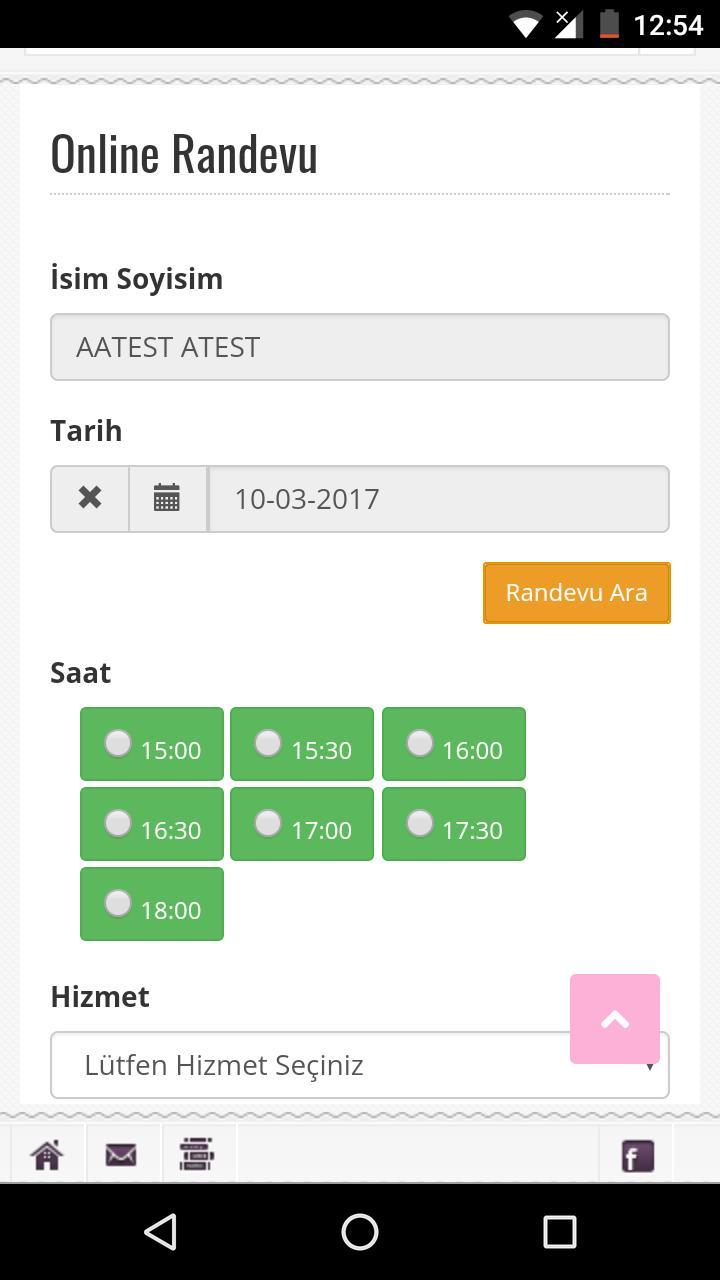Tap the stacked list icon in footer

(197, 1155)
